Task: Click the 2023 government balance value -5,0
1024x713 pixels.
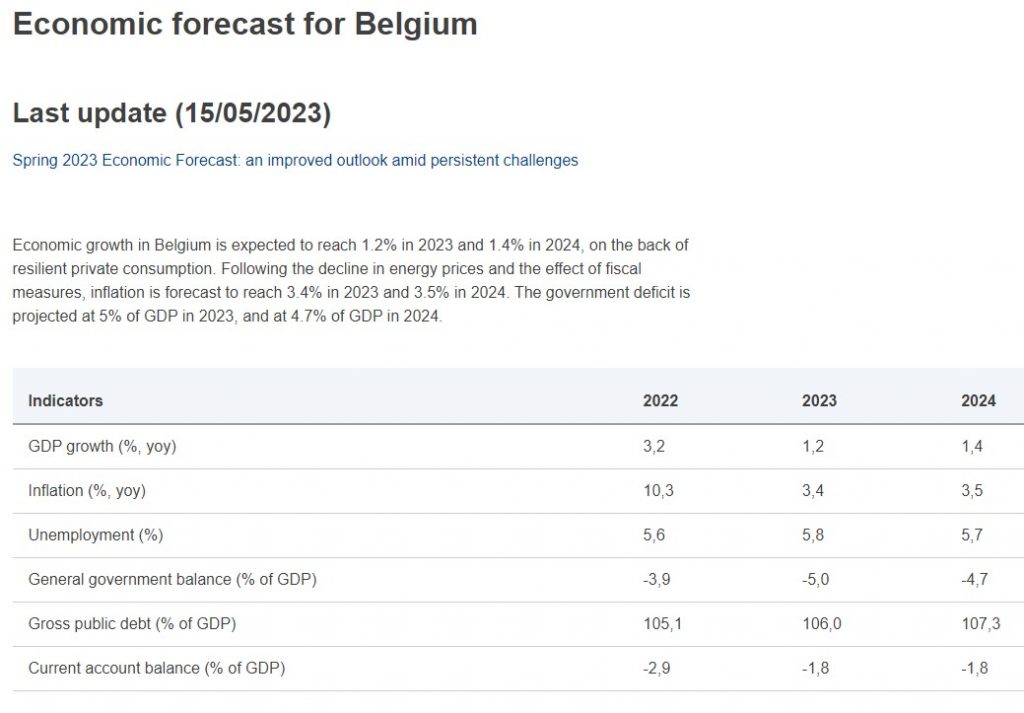Action: click(815, 579)
